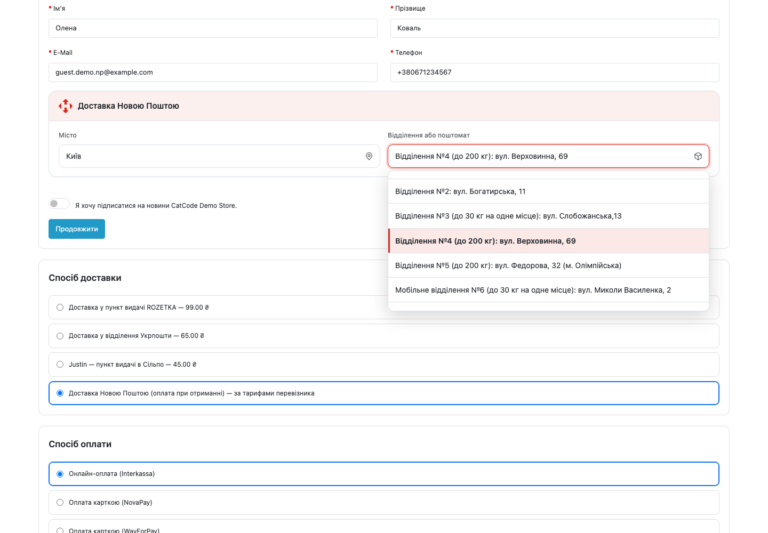The height and width of the screenshot is (533, 768).
Task: Pick Відділення №3 вул. Слобожанська from list
Action: [548, 216]
